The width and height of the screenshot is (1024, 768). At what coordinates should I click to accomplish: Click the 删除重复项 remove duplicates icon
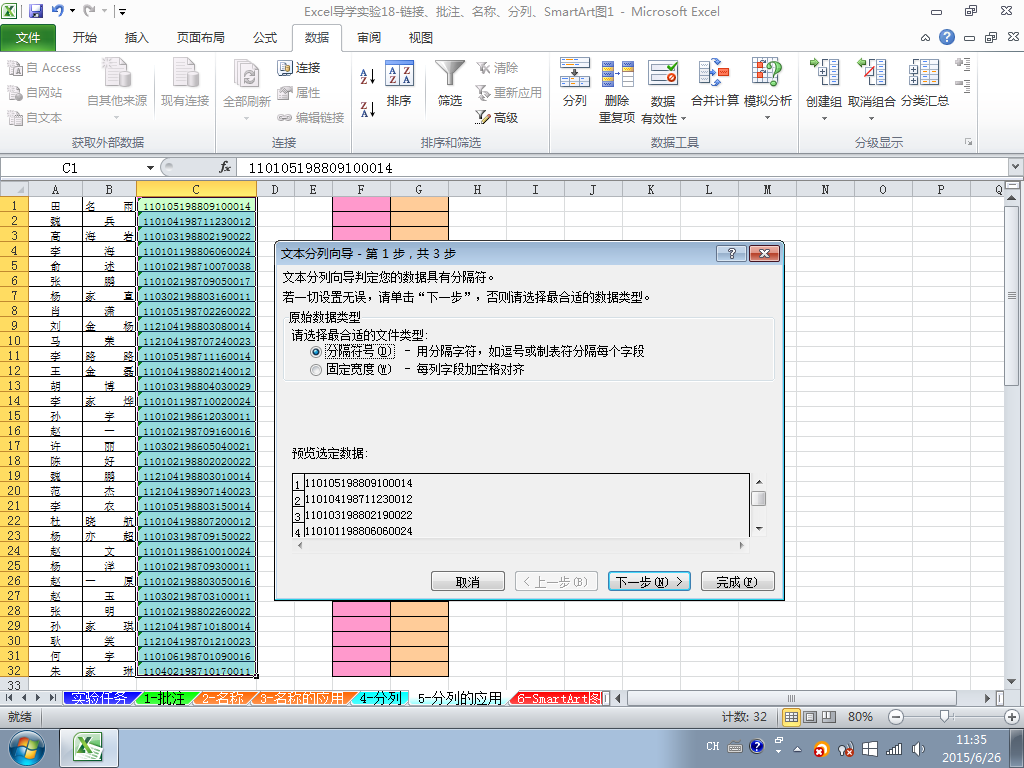pyautogui.click(x=617, y=73)
